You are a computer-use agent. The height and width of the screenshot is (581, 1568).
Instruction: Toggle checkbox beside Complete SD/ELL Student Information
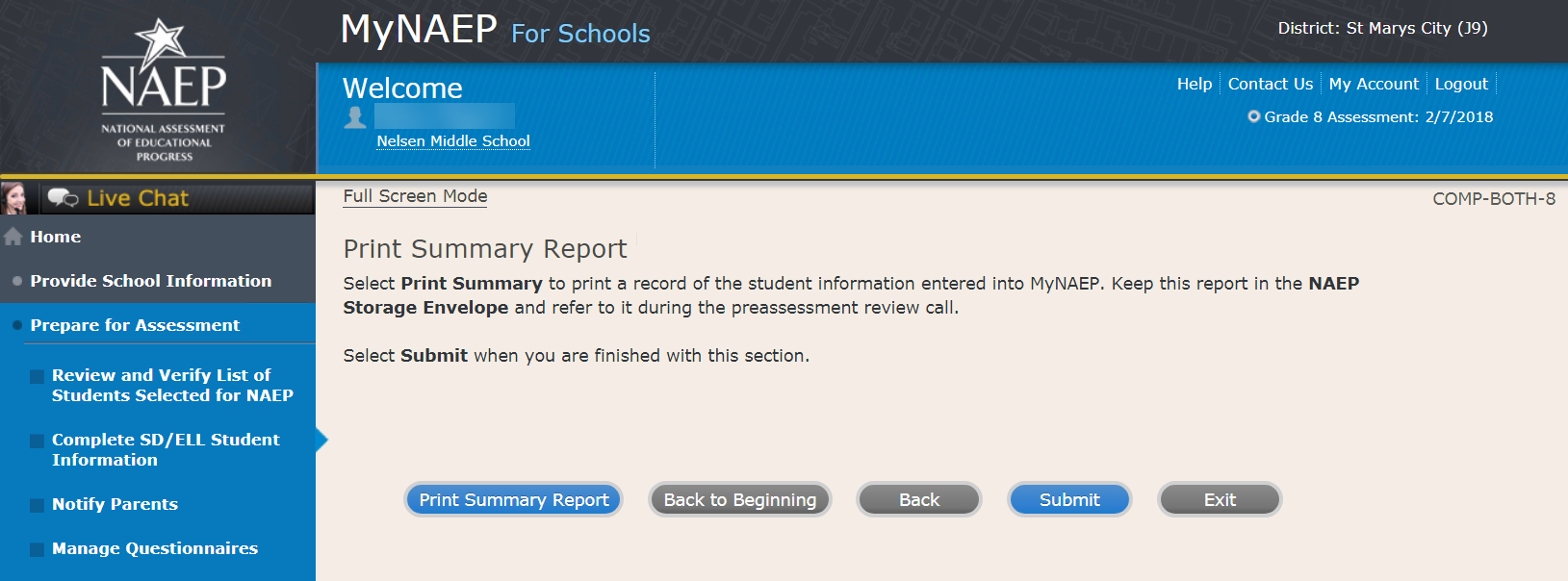pos(37,442)
